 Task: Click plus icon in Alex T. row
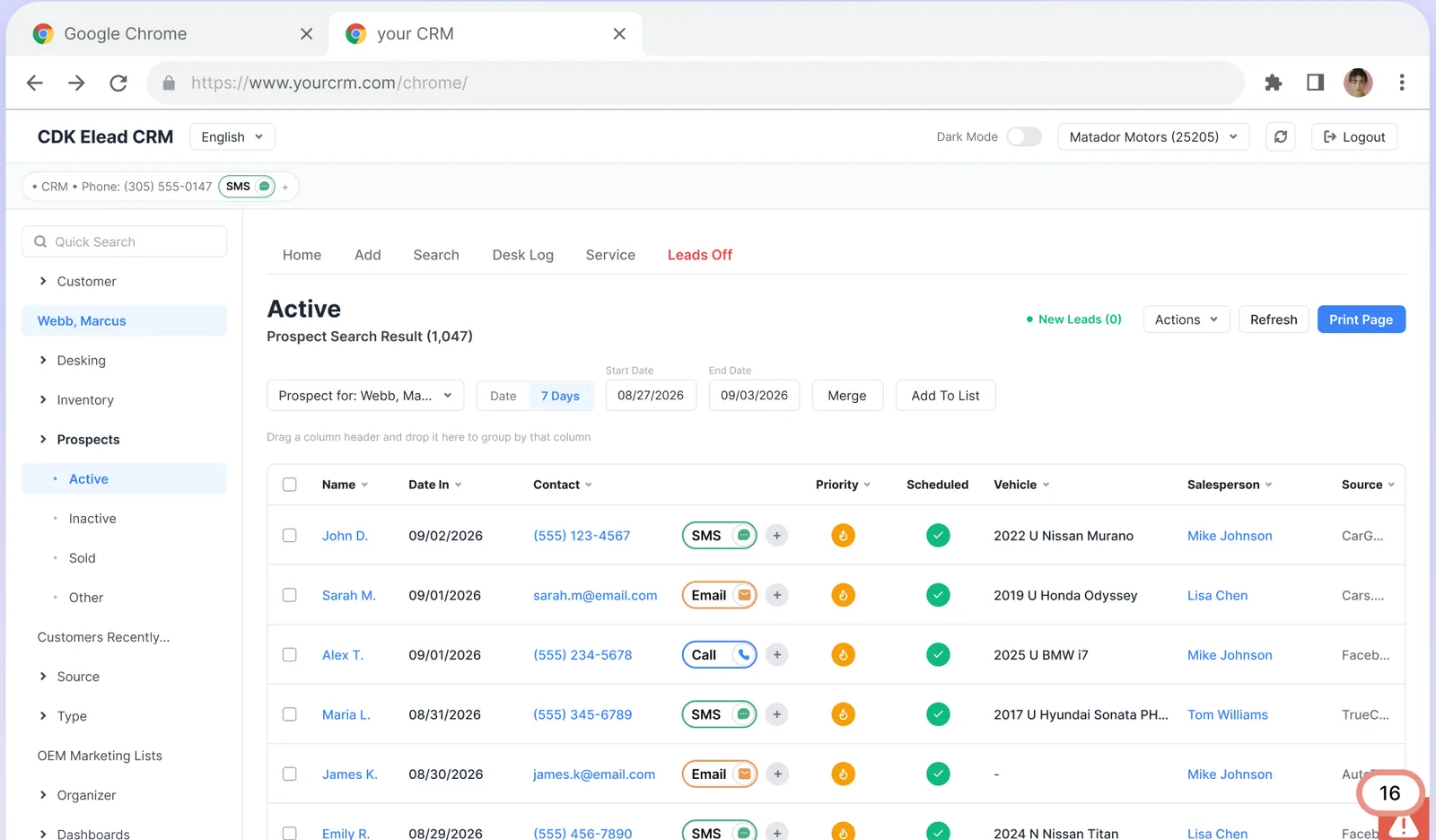pyautogui.click(x=777, y=655)
